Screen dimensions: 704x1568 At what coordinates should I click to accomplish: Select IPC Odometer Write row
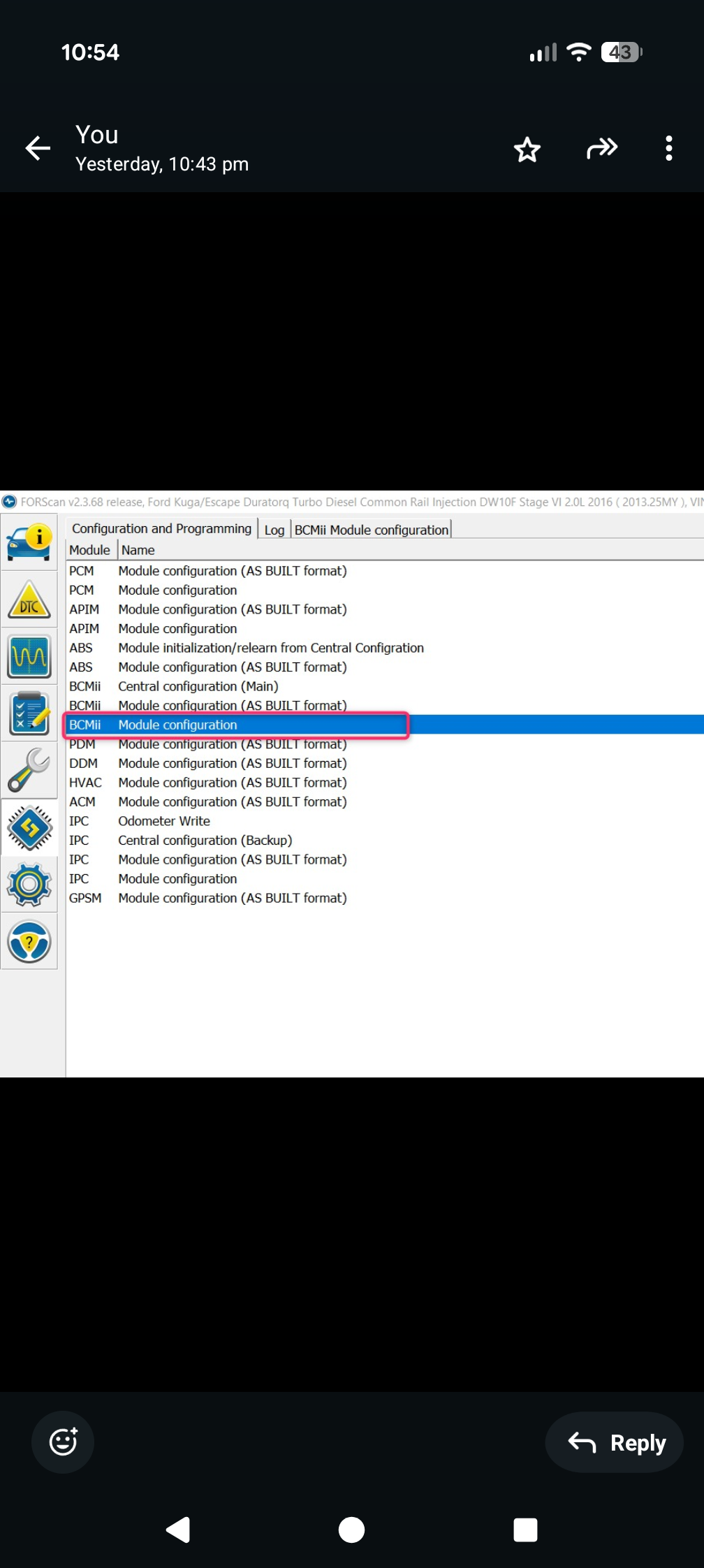(x=384, y=821)
